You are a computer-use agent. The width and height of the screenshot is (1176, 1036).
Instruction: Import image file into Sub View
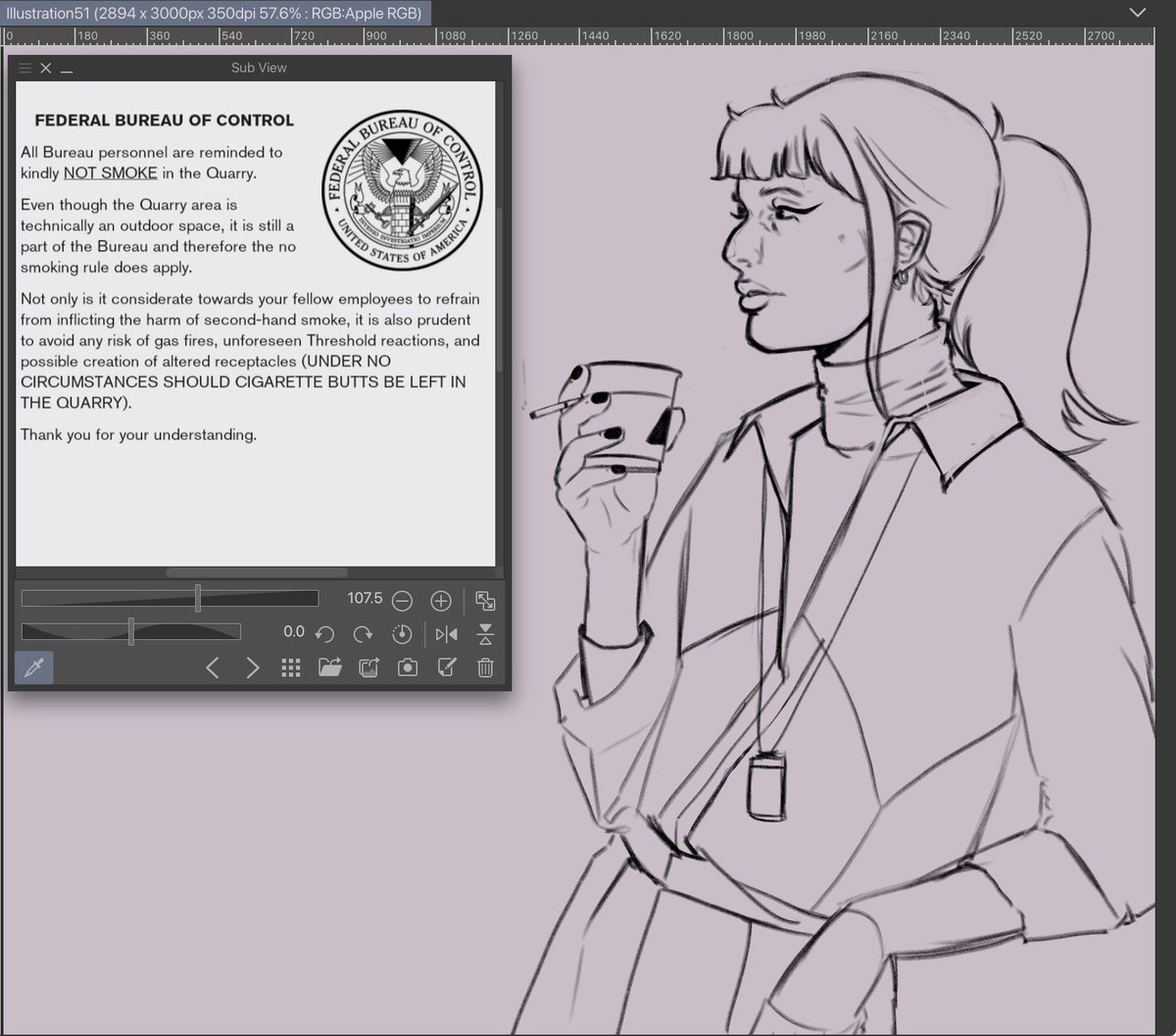pos(330,668)
